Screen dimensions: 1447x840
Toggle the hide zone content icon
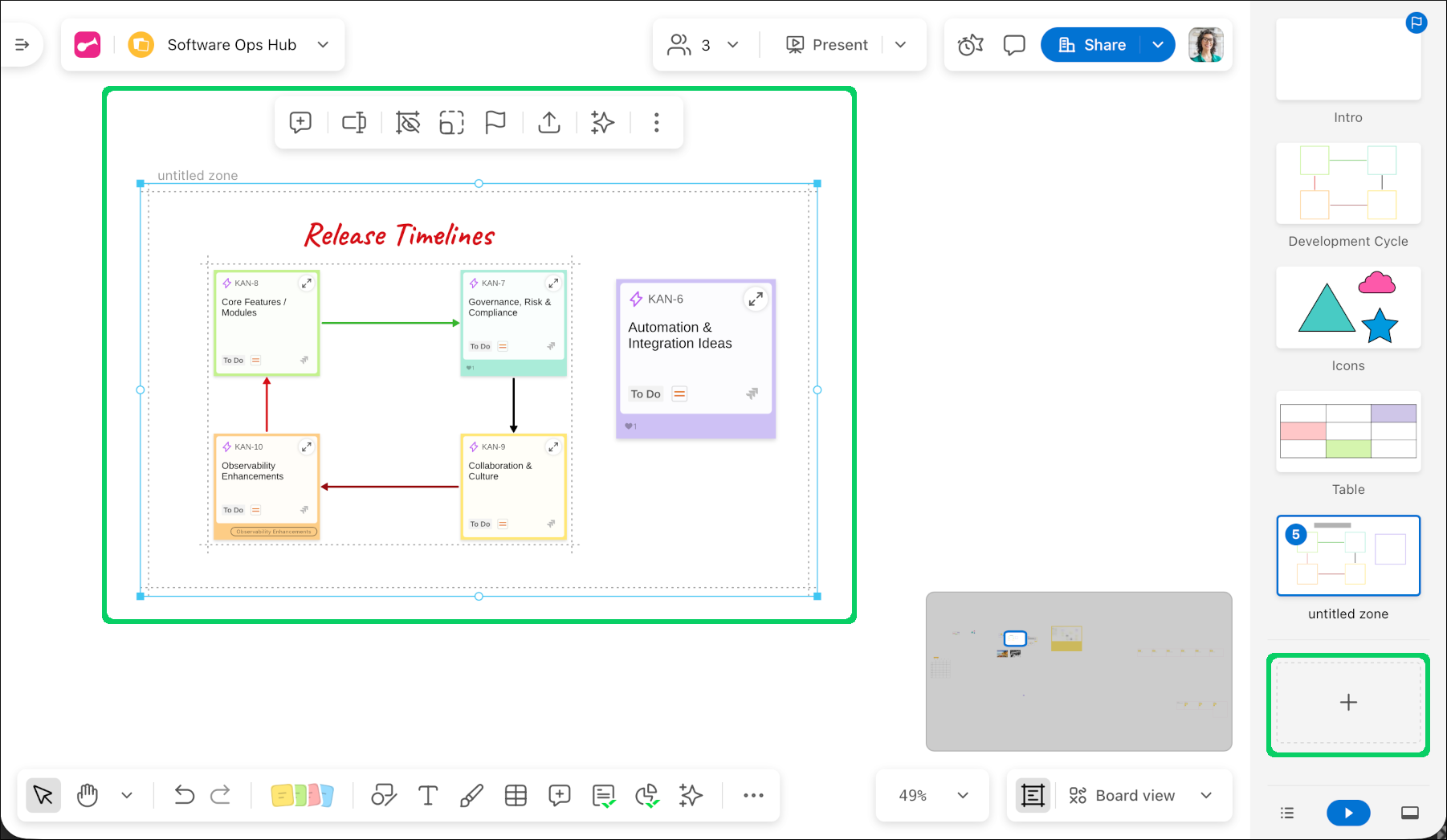coord(408,122)
